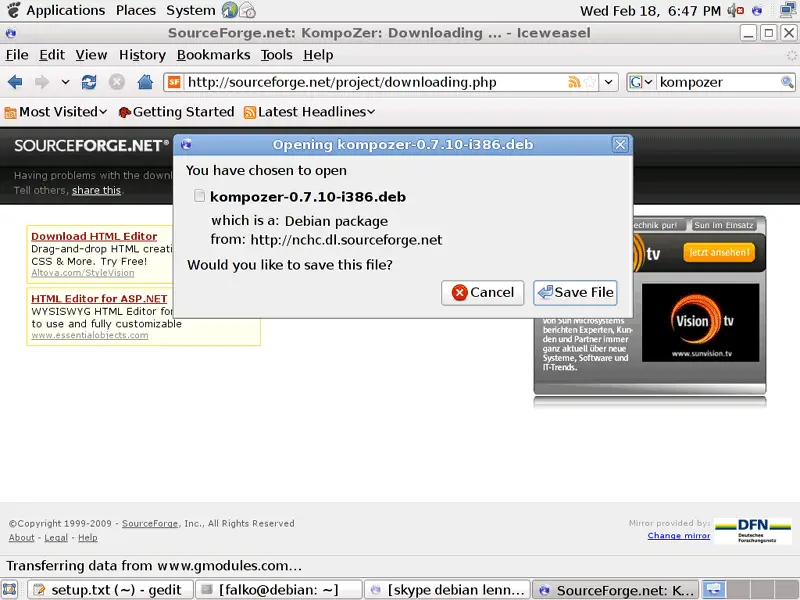Viewport: 800px width, 600px height.
Task: Click the muted volume speaker icon
Action: pos(735,10)
